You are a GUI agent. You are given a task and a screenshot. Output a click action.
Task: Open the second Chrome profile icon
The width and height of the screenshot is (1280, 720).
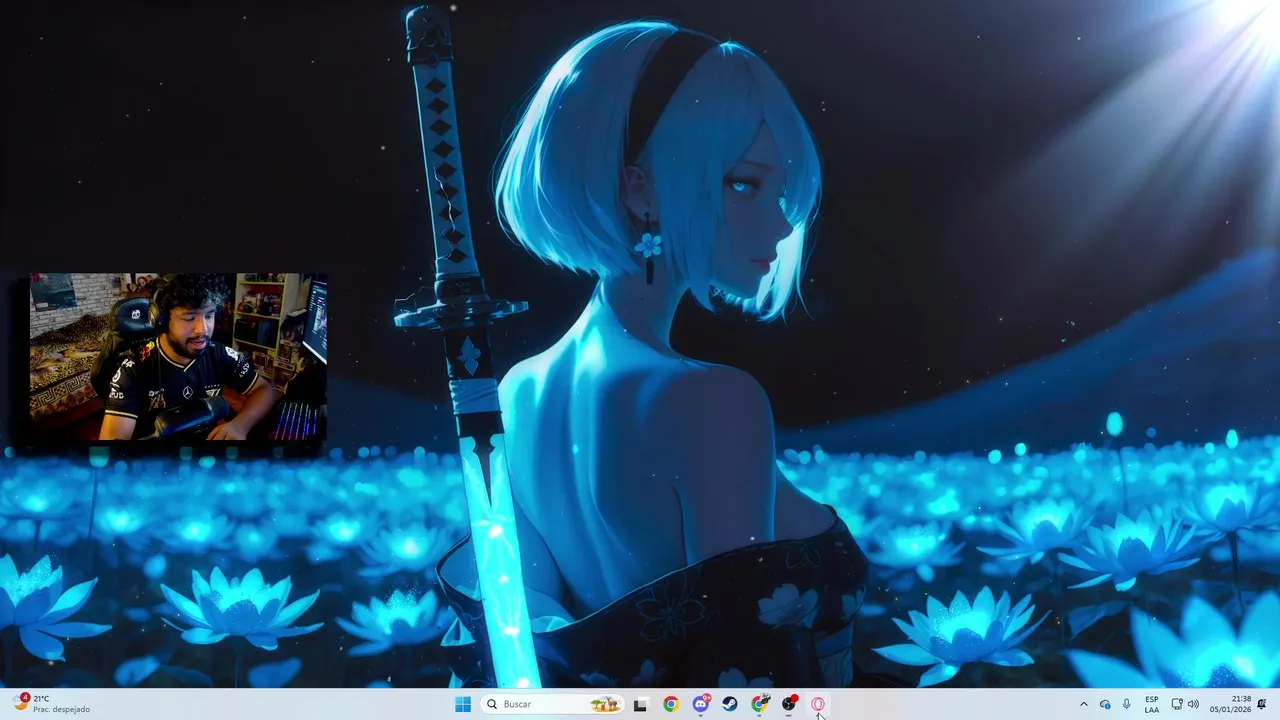(760, 704)
